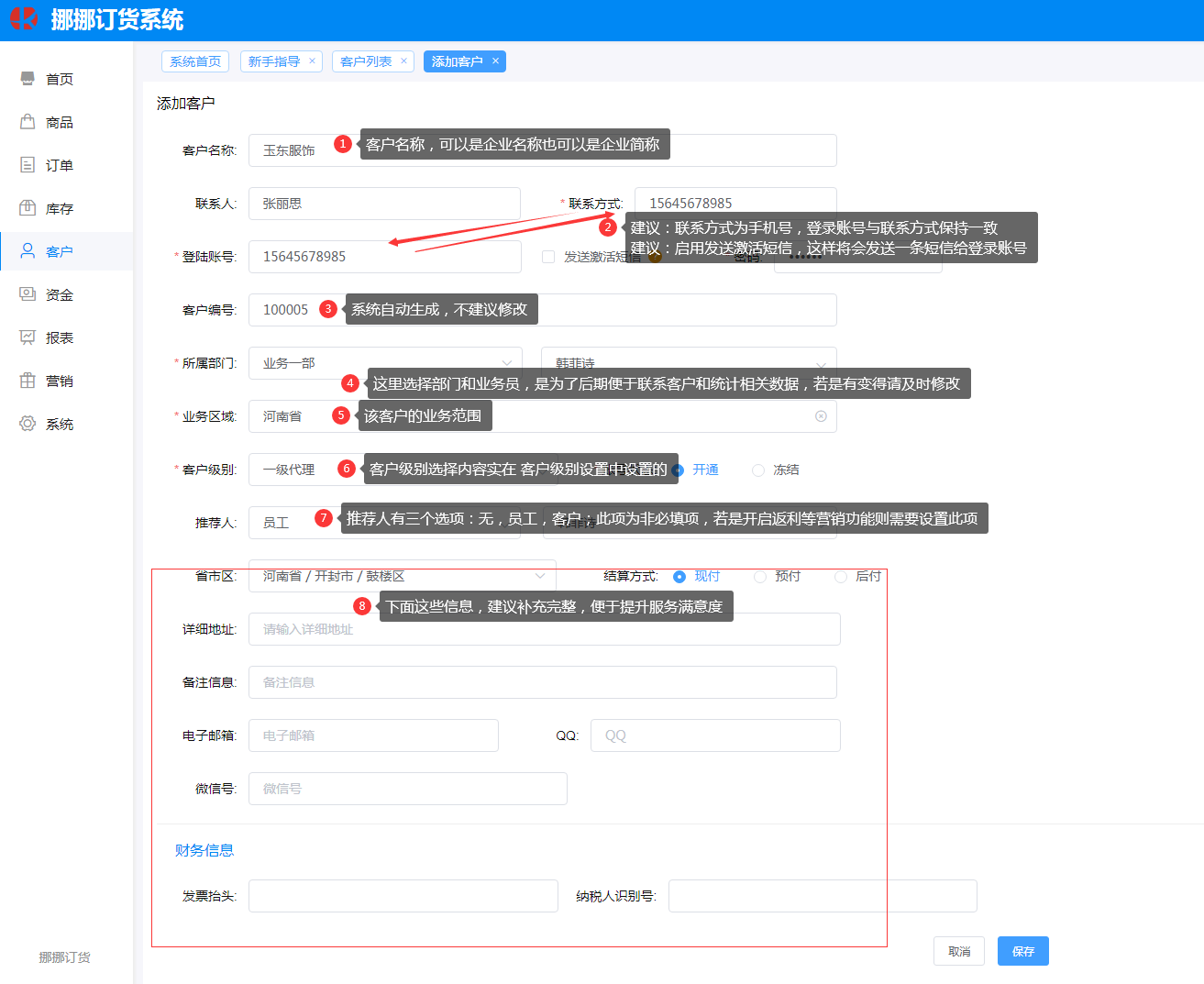
Task: Enable the 发送激活短信 checkbox
Action: (548, 257)
